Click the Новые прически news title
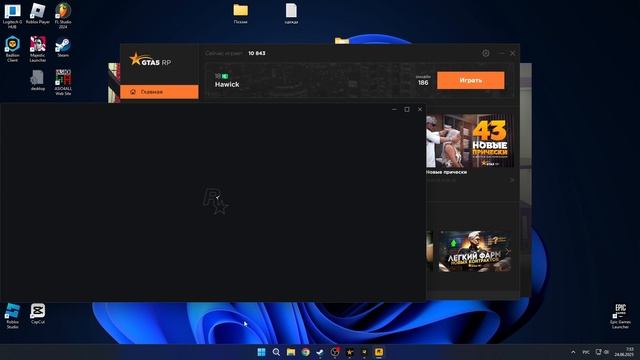 tap(446, 172)
